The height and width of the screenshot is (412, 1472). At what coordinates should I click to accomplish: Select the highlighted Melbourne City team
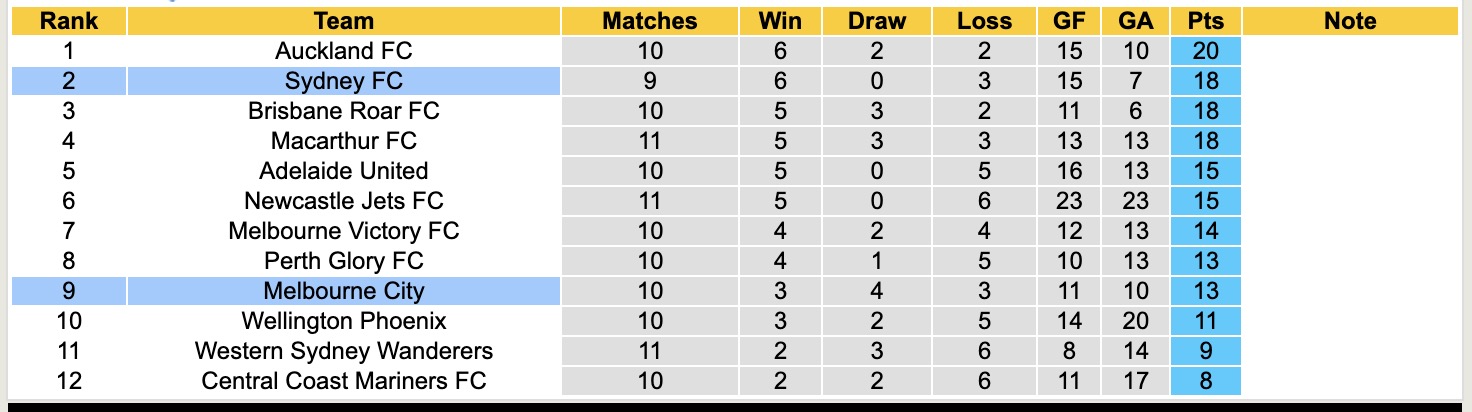[x=343, y=291]
